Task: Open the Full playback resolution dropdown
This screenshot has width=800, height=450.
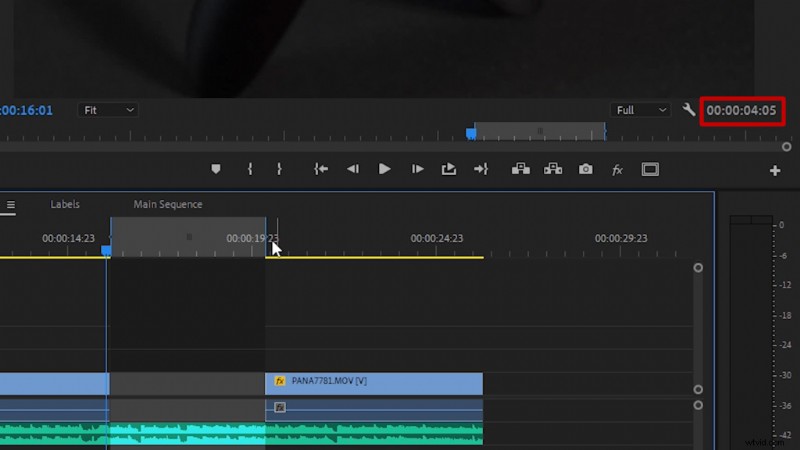Action: 640,110
